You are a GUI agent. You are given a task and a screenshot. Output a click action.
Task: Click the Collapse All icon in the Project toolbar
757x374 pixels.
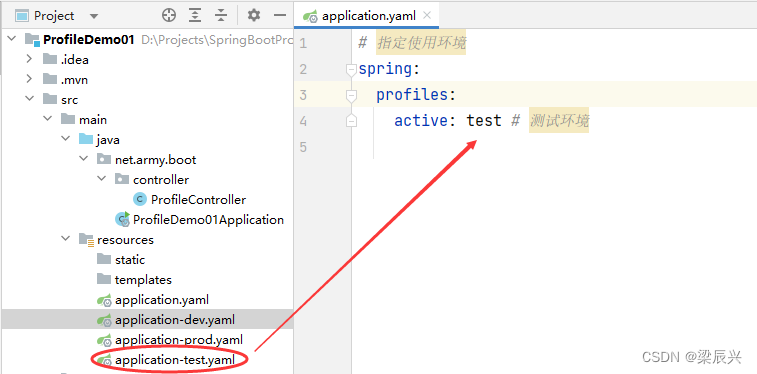click(221, 15)
